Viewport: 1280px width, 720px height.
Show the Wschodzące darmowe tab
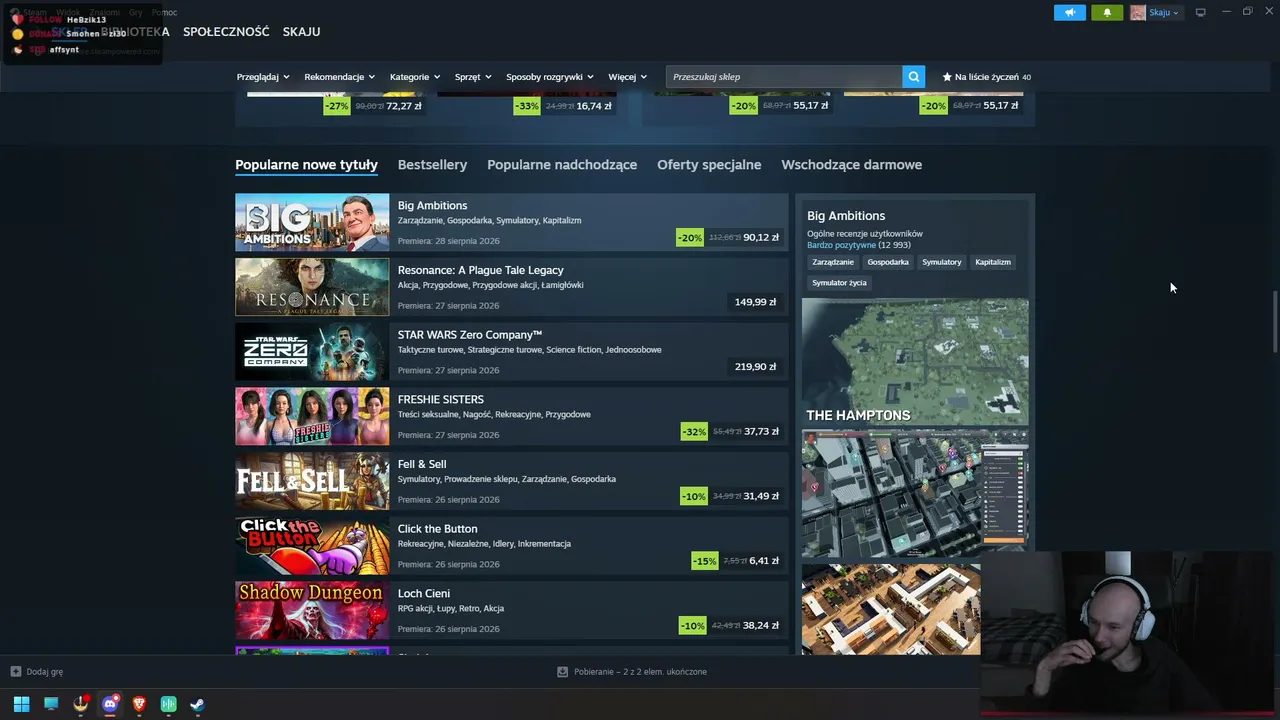click(x=852, y=165)
